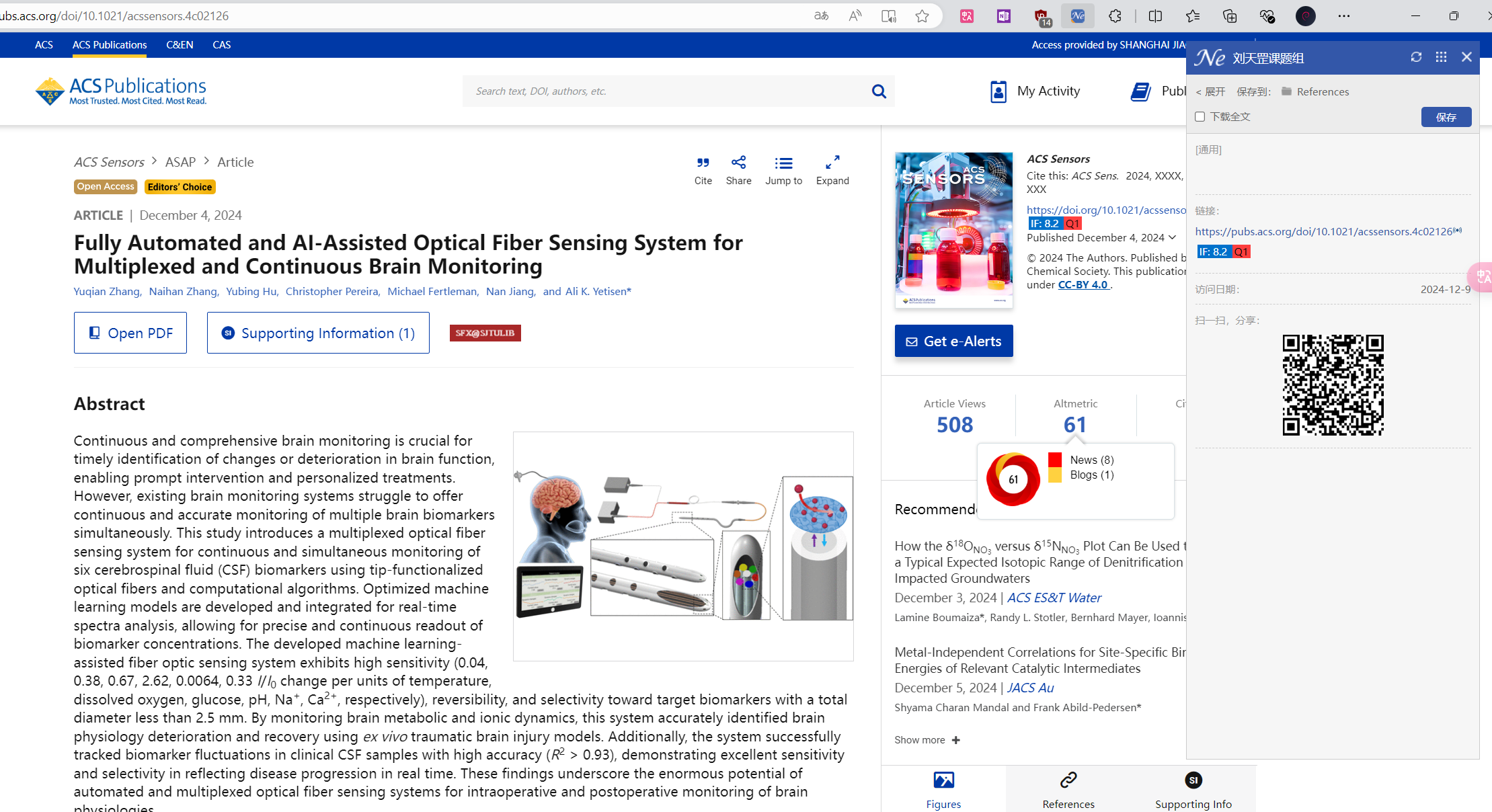Image resolution: width=1492 pixels, height=812 pixels.
Task: Open the browser extensions puzzle icon
Action: click(x=1115, y=16)
